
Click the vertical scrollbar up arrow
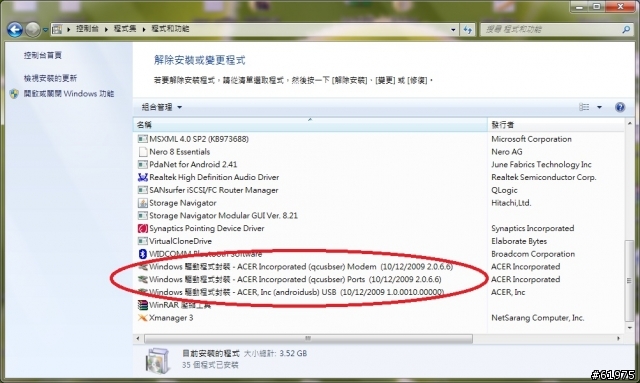[x=629, y=123]
